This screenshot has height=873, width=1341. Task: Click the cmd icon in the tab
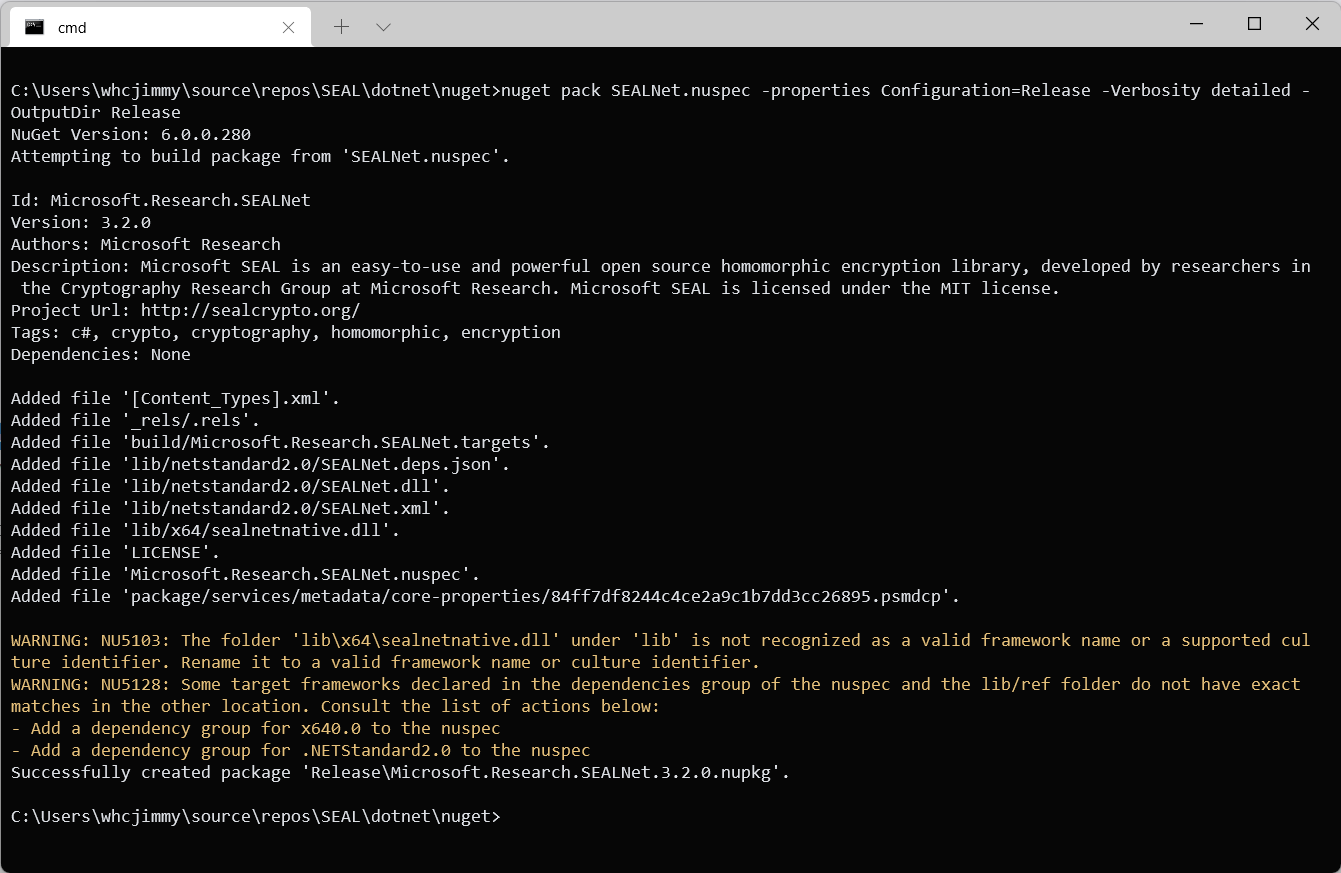click(34, 27)
